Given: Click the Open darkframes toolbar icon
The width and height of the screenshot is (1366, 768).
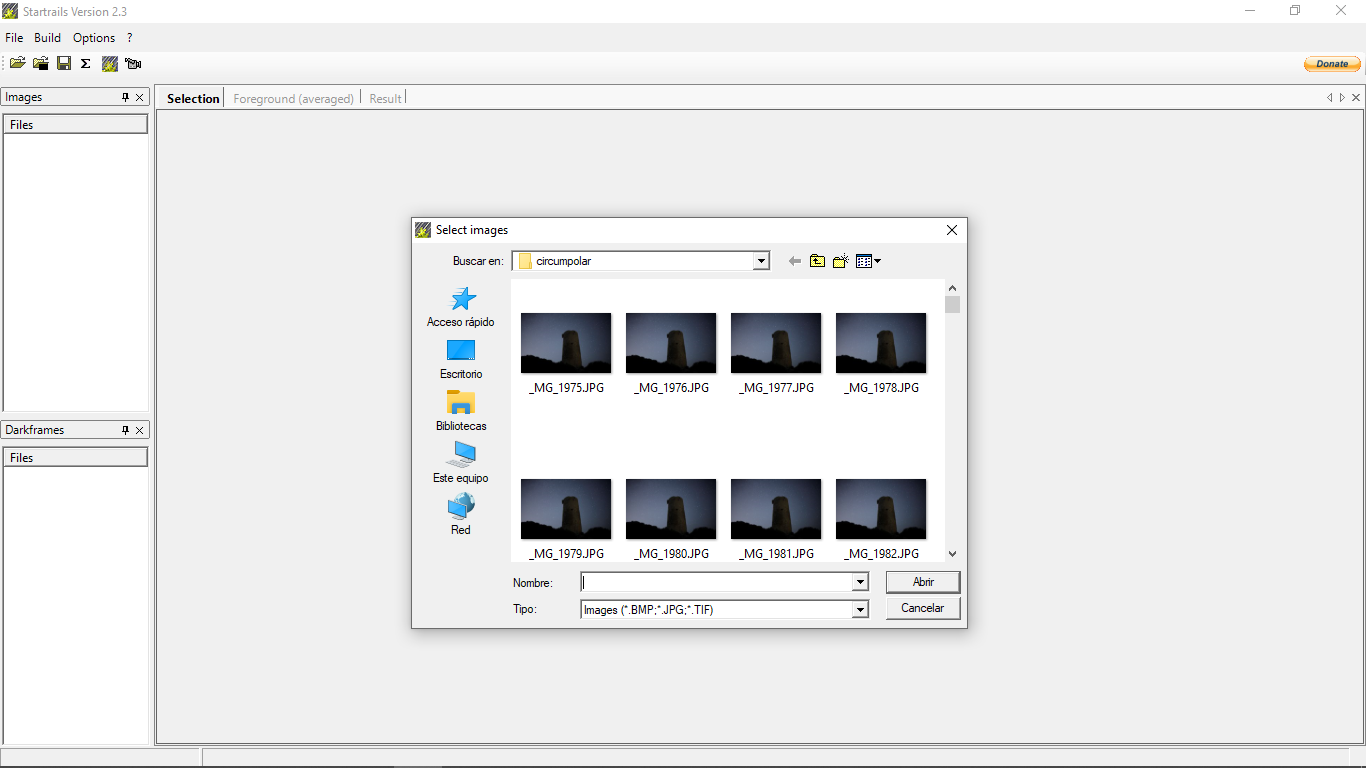Looking at the screenshot, I should click(41, 63).
